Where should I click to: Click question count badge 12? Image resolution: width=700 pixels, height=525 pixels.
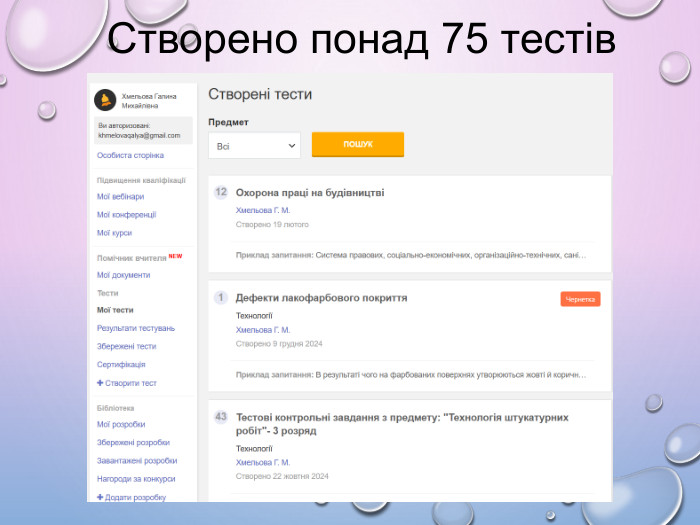221,192
